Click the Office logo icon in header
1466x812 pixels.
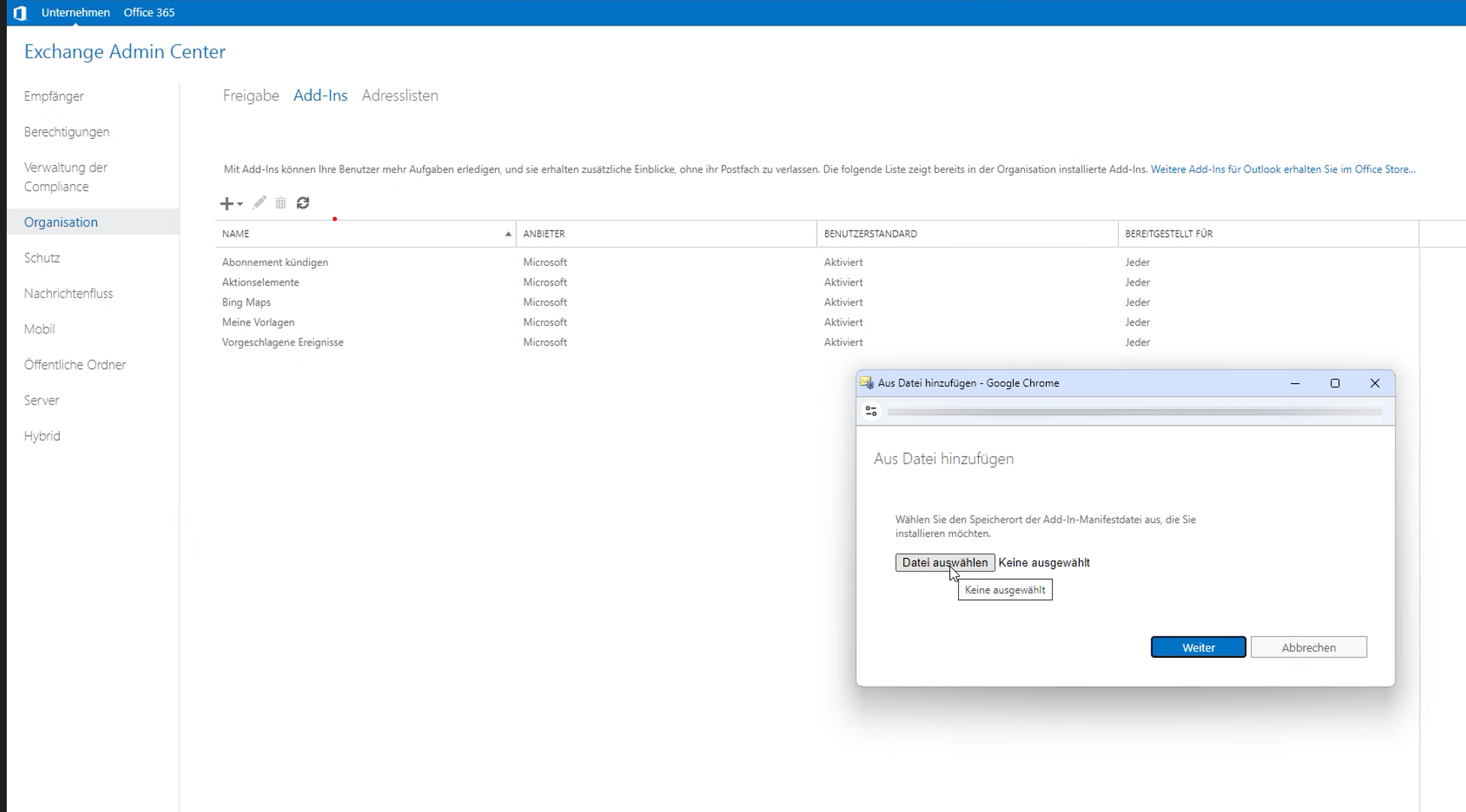coord(20,13)
